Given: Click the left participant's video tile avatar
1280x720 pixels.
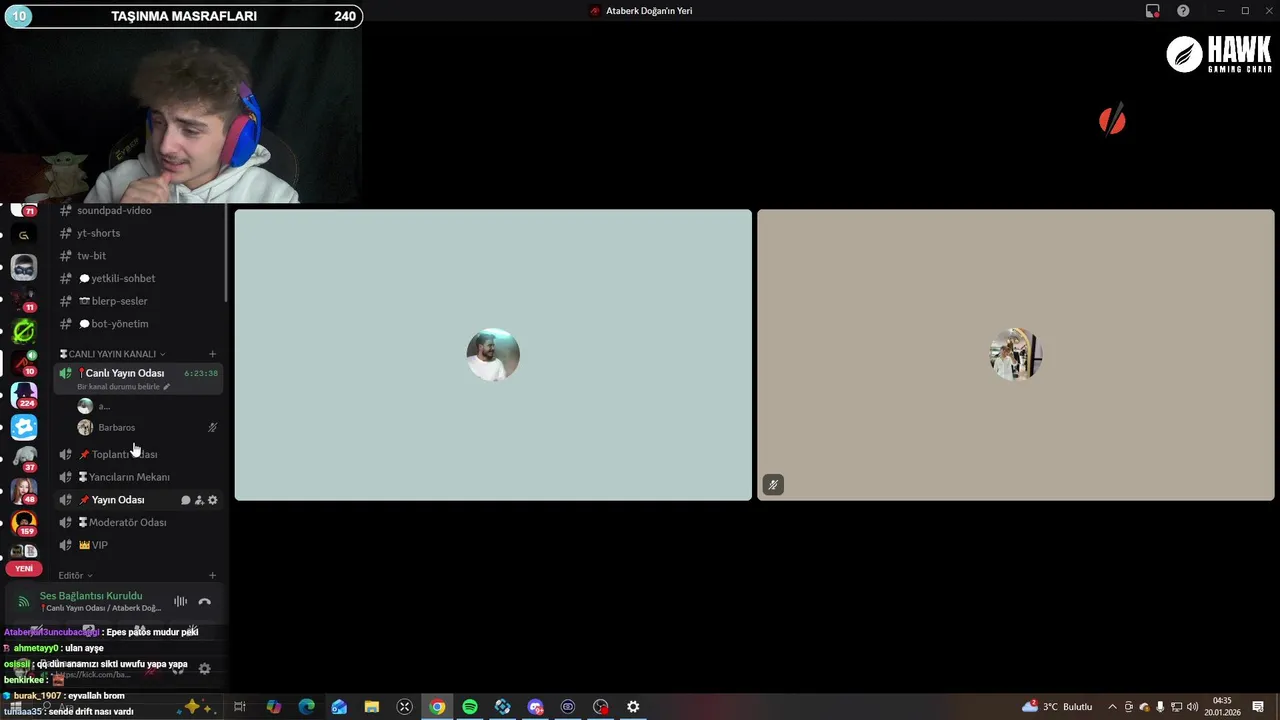Looking at the screenshot, I should 493,355.
